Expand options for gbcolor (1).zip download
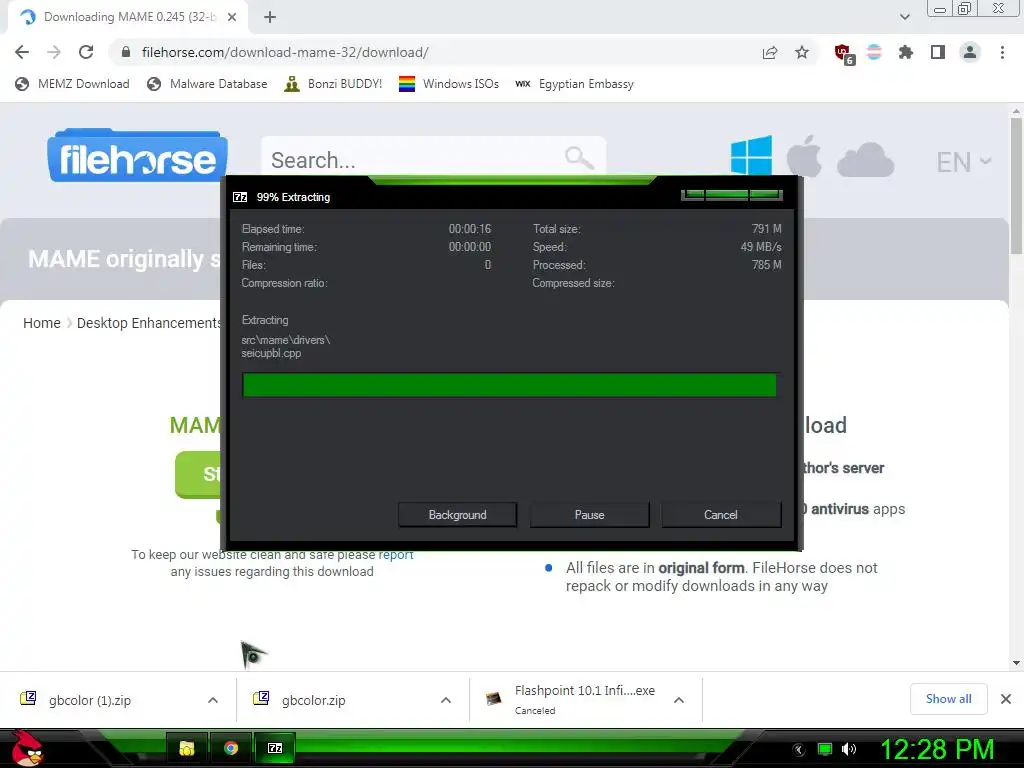 coord(213,700)
